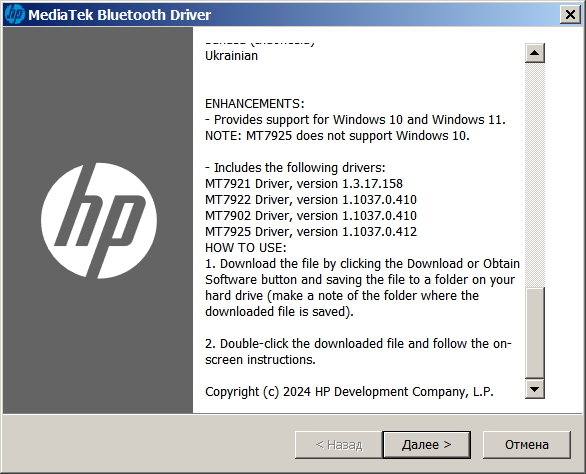Click the scroll up arrow of the text box
The height and width of the screenshot is (474, 586).
coord(534,53)
